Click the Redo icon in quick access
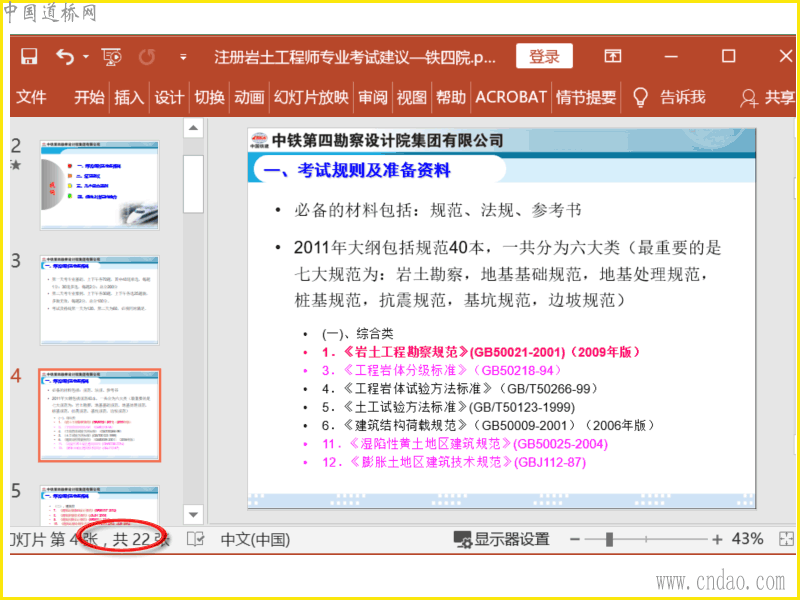Image resolution: width=800 pixels, height=600 pixels. (x=147, y=57)
